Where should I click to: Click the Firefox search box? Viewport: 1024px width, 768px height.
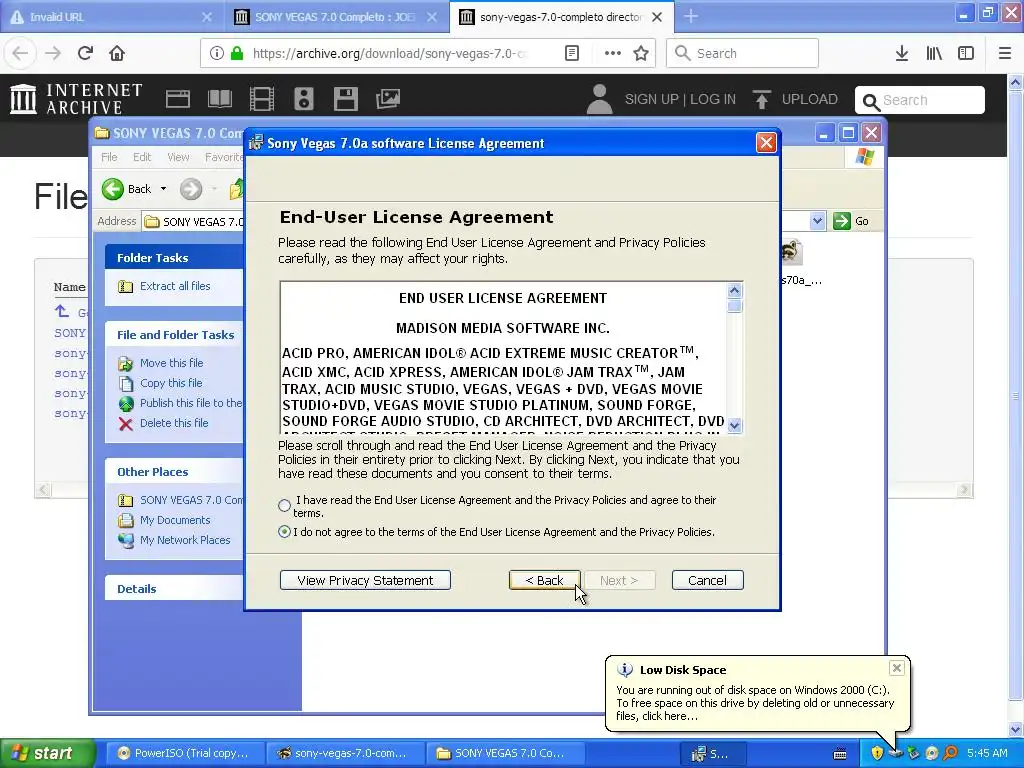[x=743, y=53]
